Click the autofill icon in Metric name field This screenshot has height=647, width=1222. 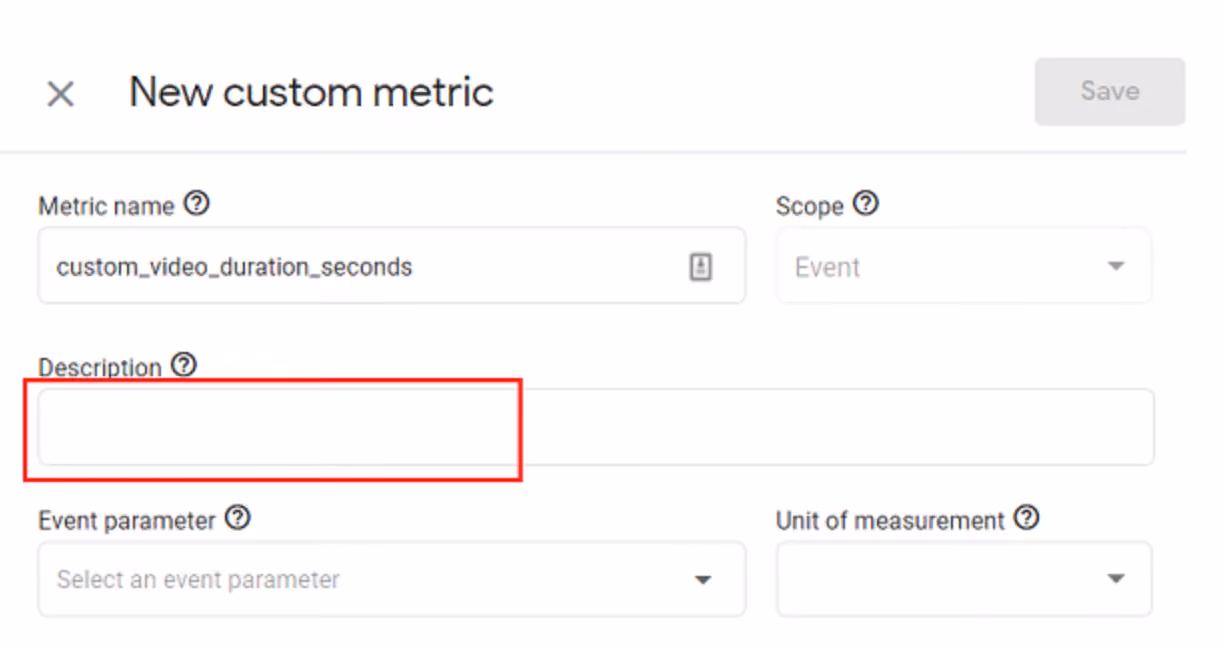(701, 267)
